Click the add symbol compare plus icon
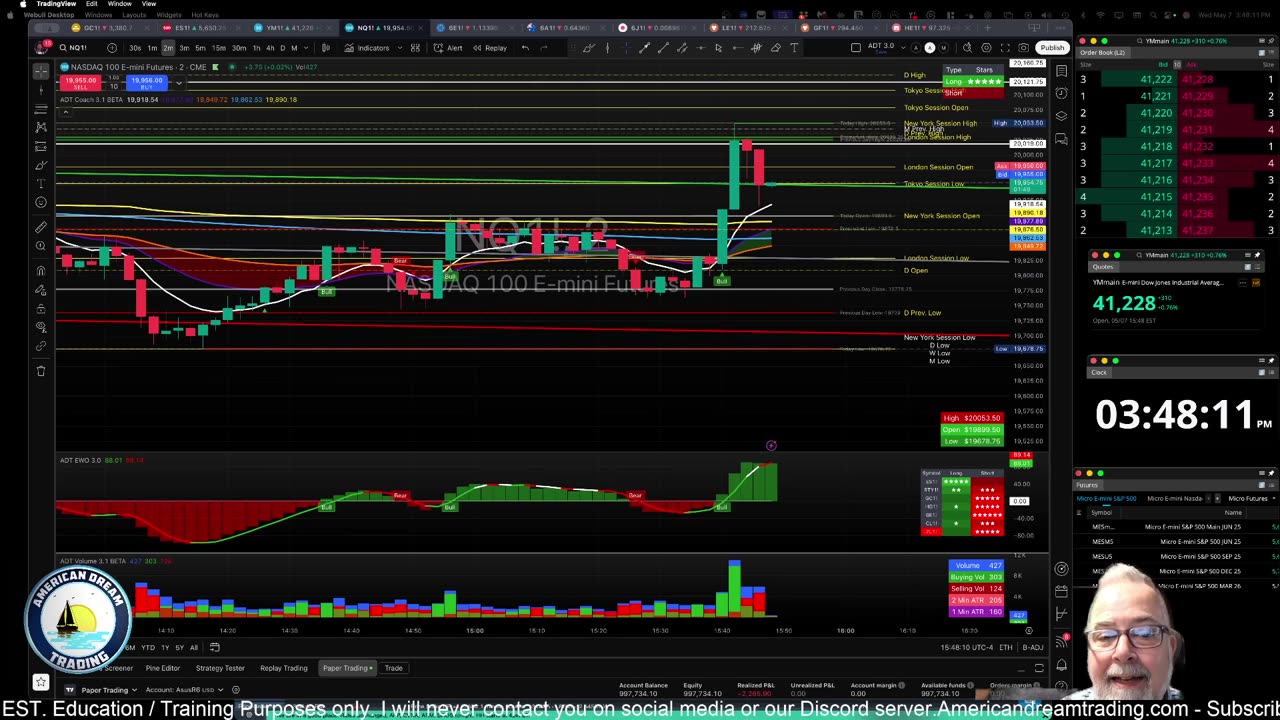Screen dimensions: 1280x720 pyautogui.click(x=111, y=48)
